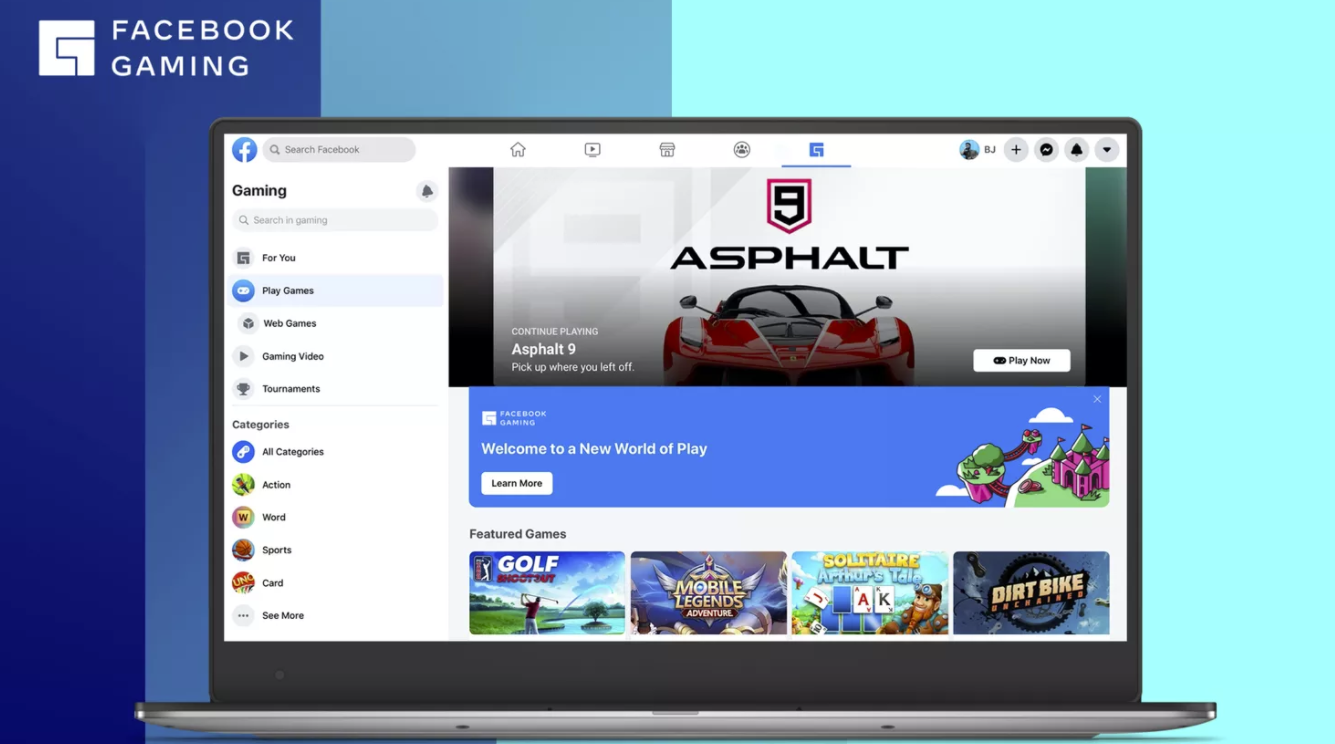Click the Sports basketball icon
This screenshot has width=1335, height=744.
pos(243,550)
